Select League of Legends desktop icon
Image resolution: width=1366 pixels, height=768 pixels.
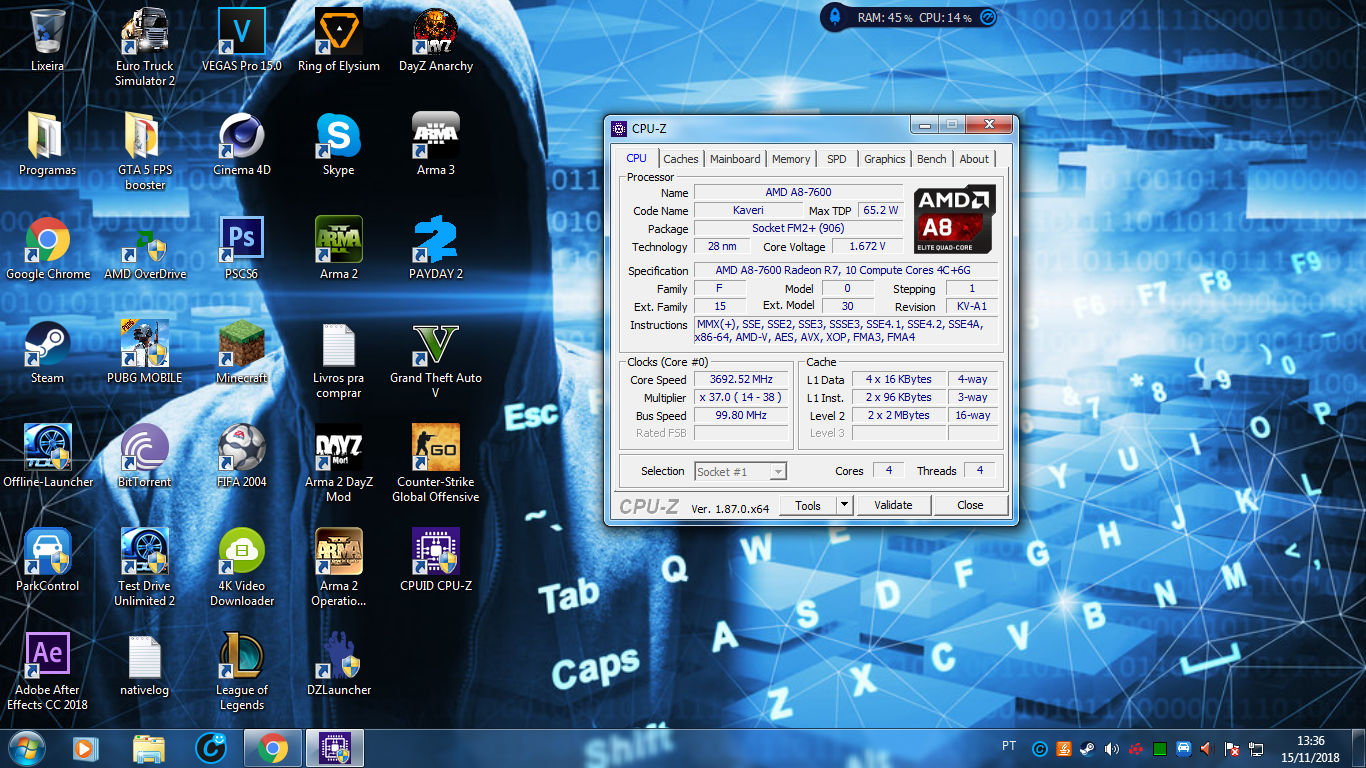(x=242, y=671)
